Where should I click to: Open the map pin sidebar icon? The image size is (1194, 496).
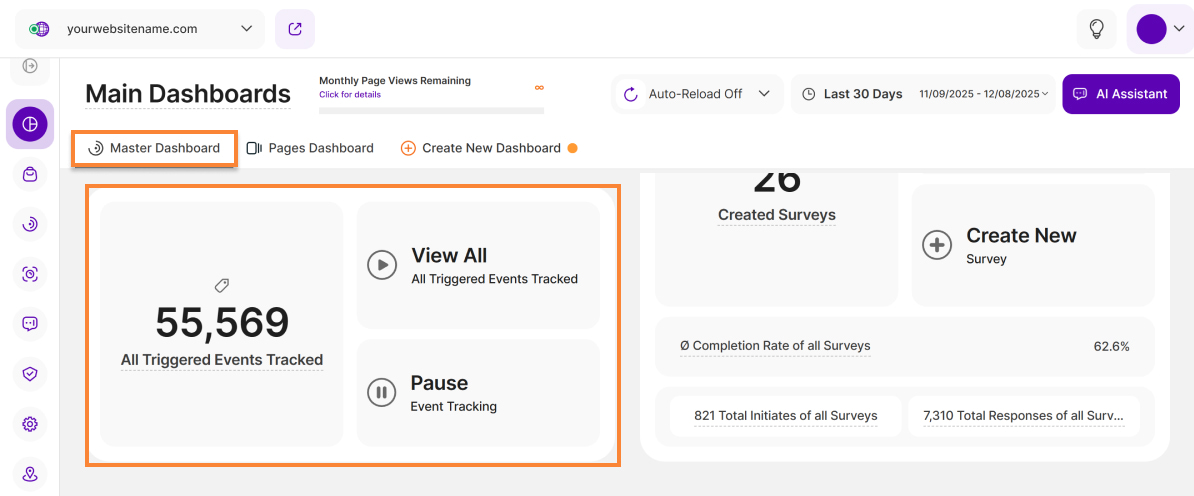coord(30,474)
